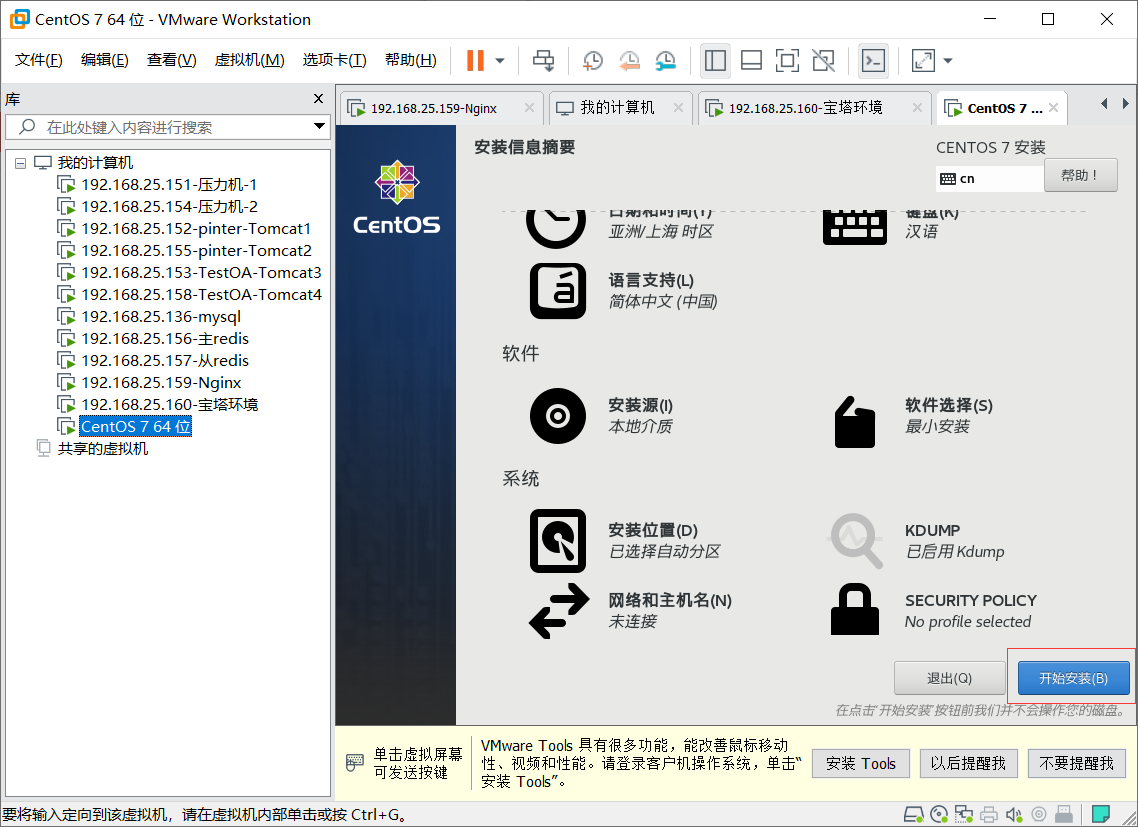Click the stretch guest display icon
Screen dimensions: 1138x827
(x=923, y=60)
